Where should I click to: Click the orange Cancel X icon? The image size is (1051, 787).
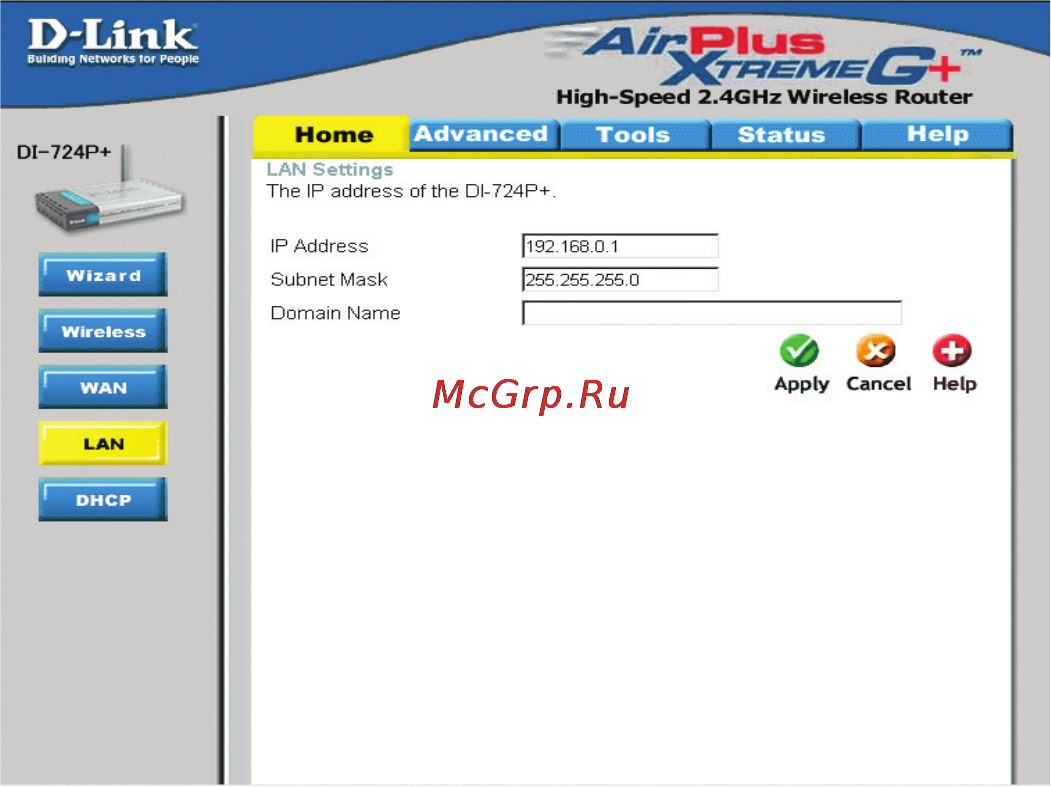click(x=876, y=350)
